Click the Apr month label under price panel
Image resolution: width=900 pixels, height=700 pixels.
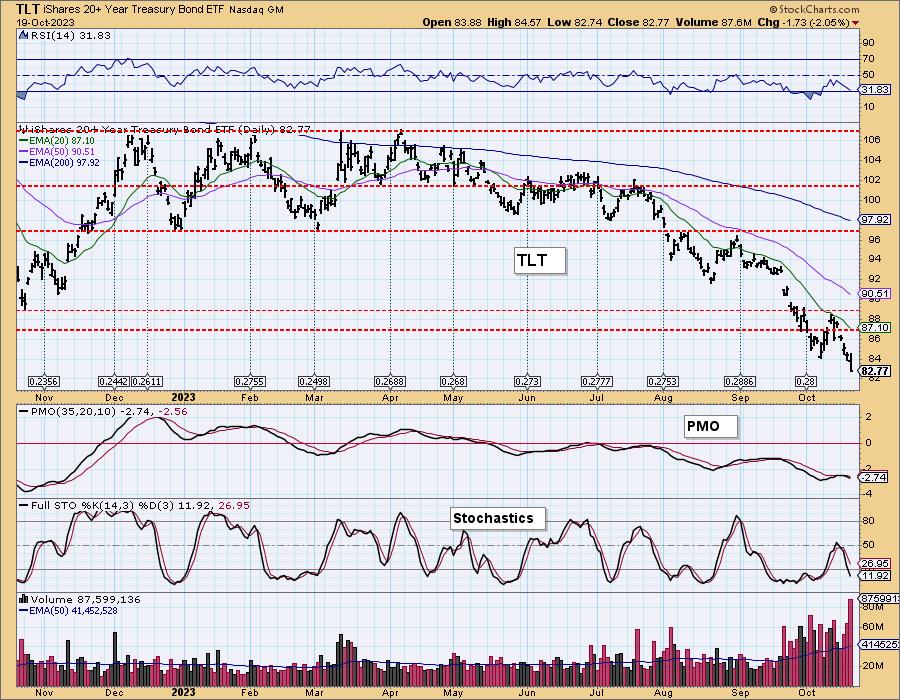tap(390, 398)
